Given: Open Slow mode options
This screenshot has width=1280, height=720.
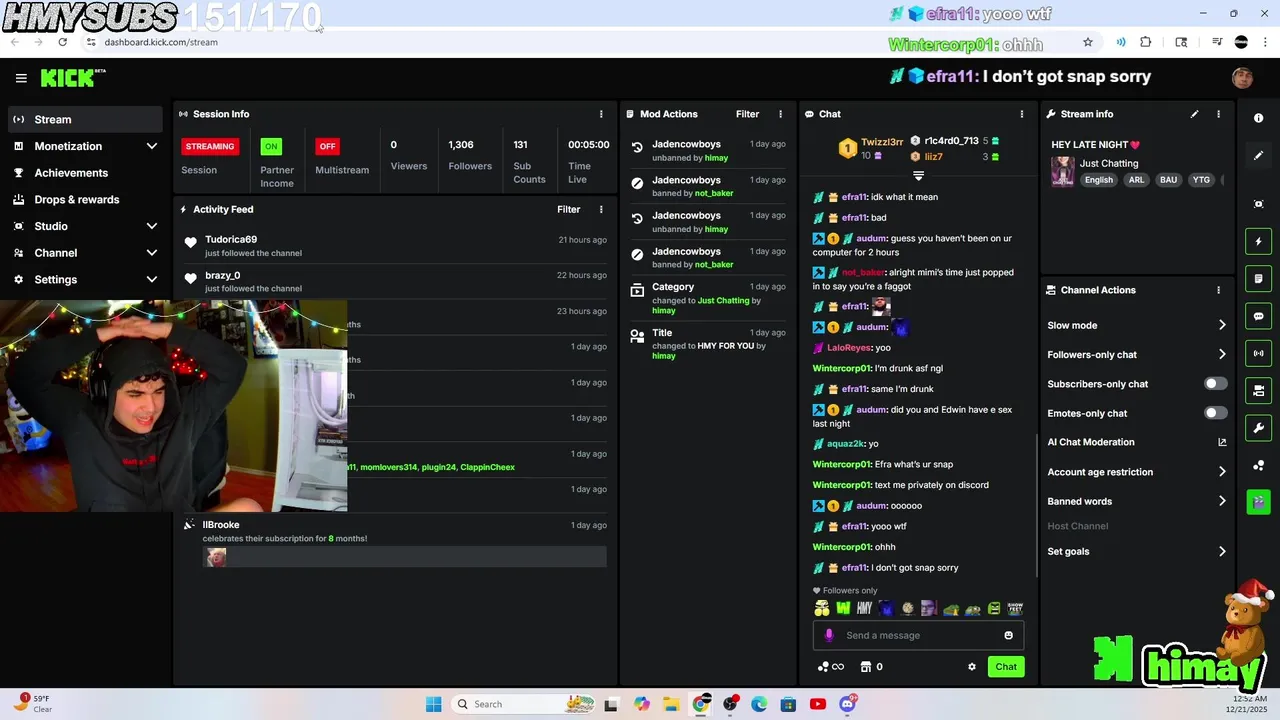Looking at the screenshot, I should click(x=1136, y=325).
